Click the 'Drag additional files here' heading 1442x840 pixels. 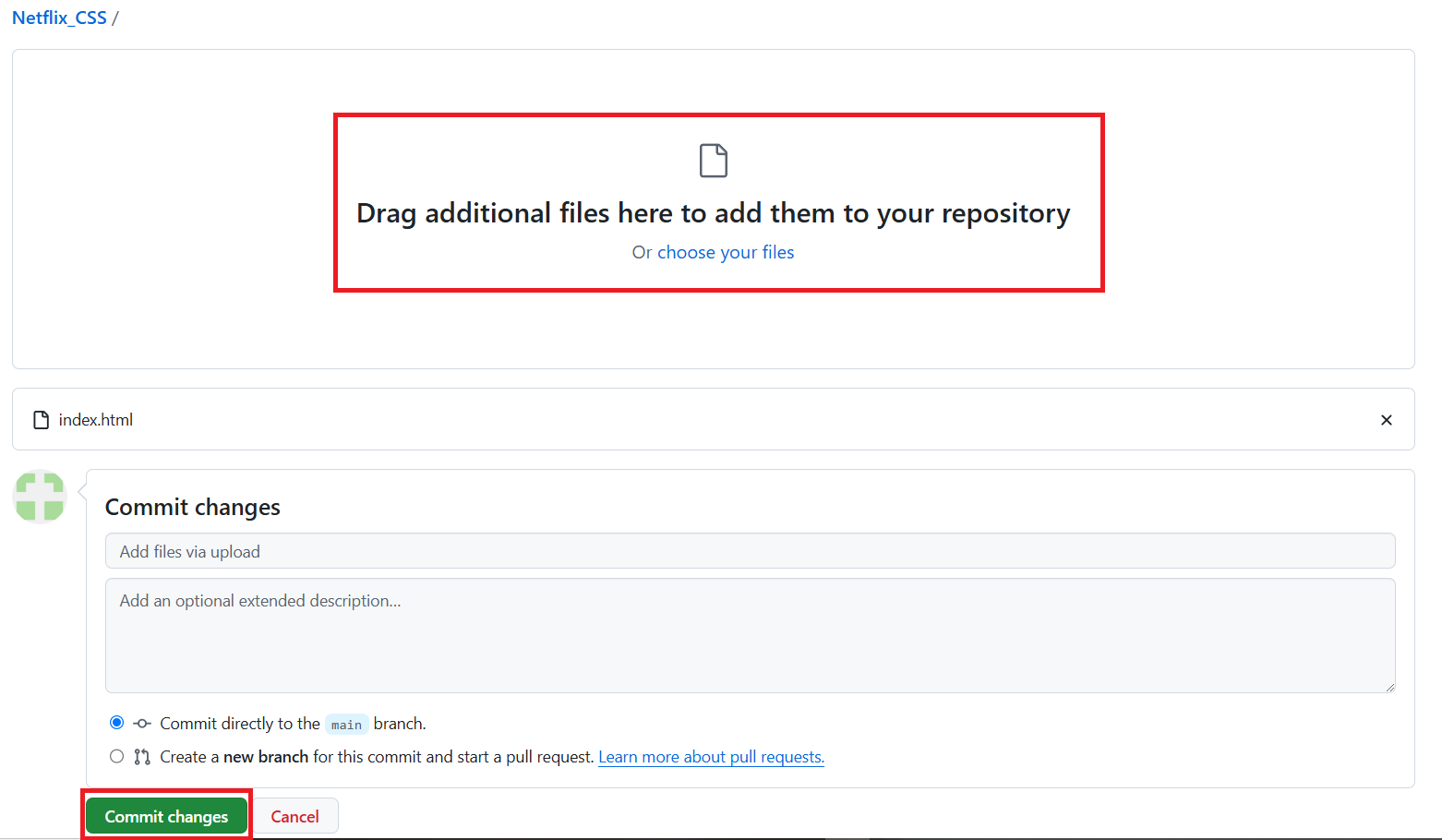click(714, 213)
